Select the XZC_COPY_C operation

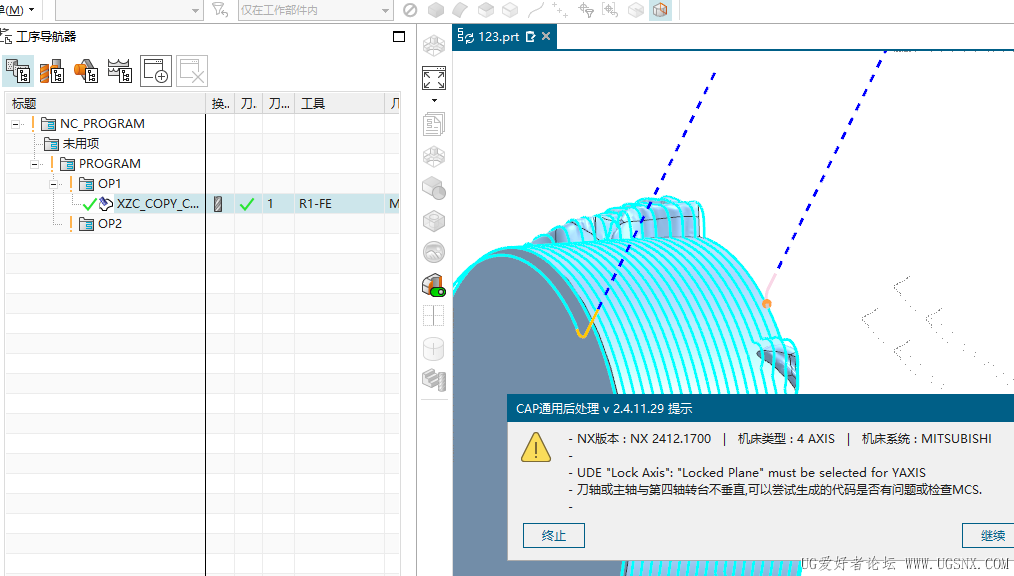pyautogui.click(x=157, y=204)
